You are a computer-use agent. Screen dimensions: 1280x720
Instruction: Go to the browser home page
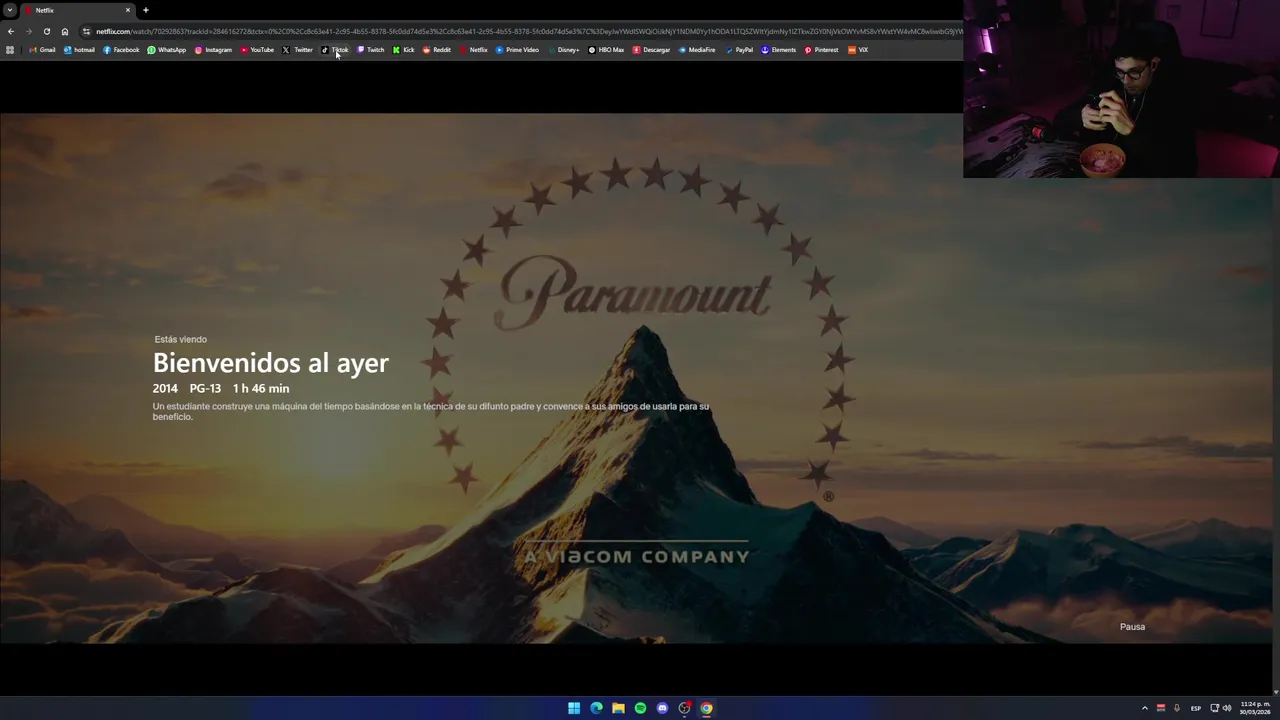click(65, 31)
